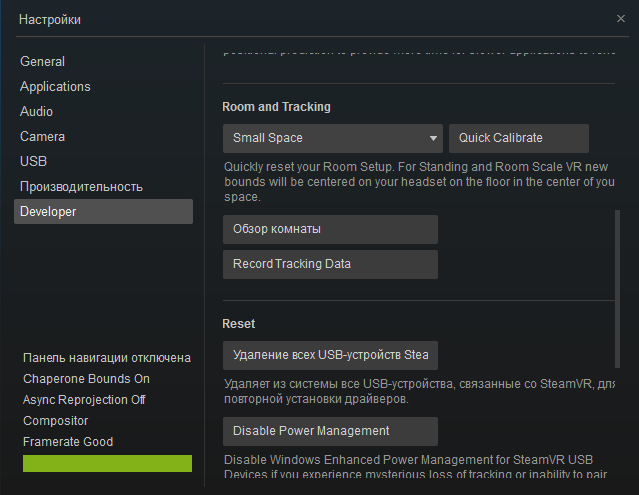Toggle the Chaperone Bounds On status
Screen dimensions: 639x495
(86, 379)
